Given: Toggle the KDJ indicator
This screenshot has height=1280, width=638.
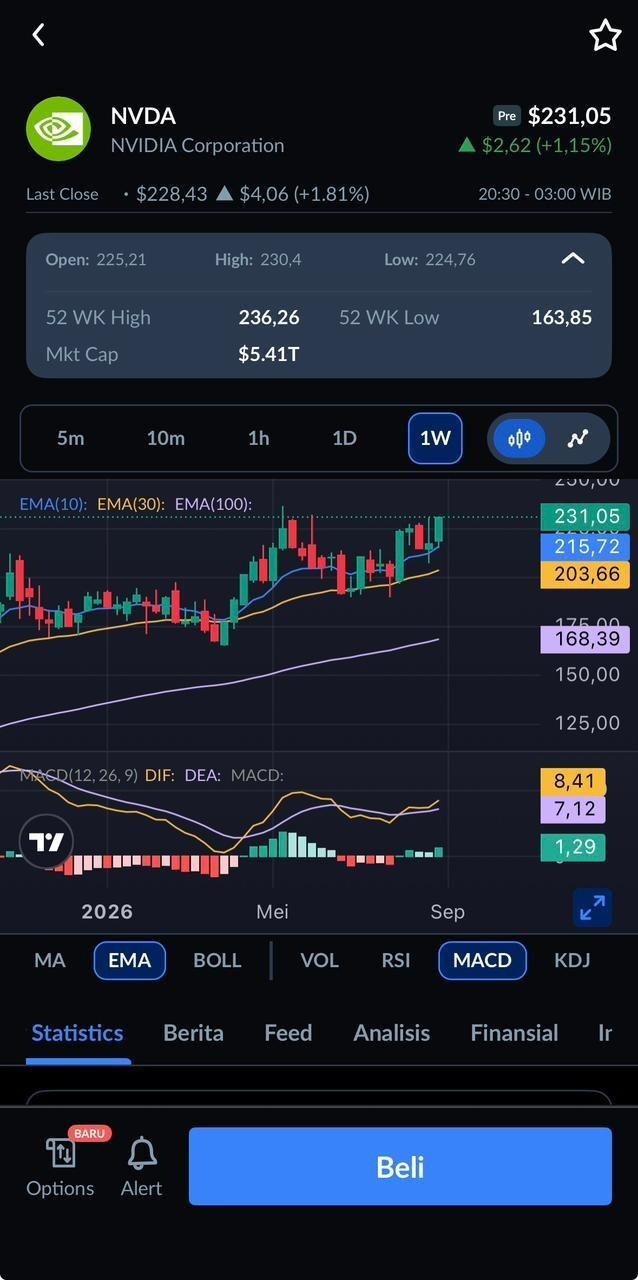Looking at the screenshot, I should 572,960.
